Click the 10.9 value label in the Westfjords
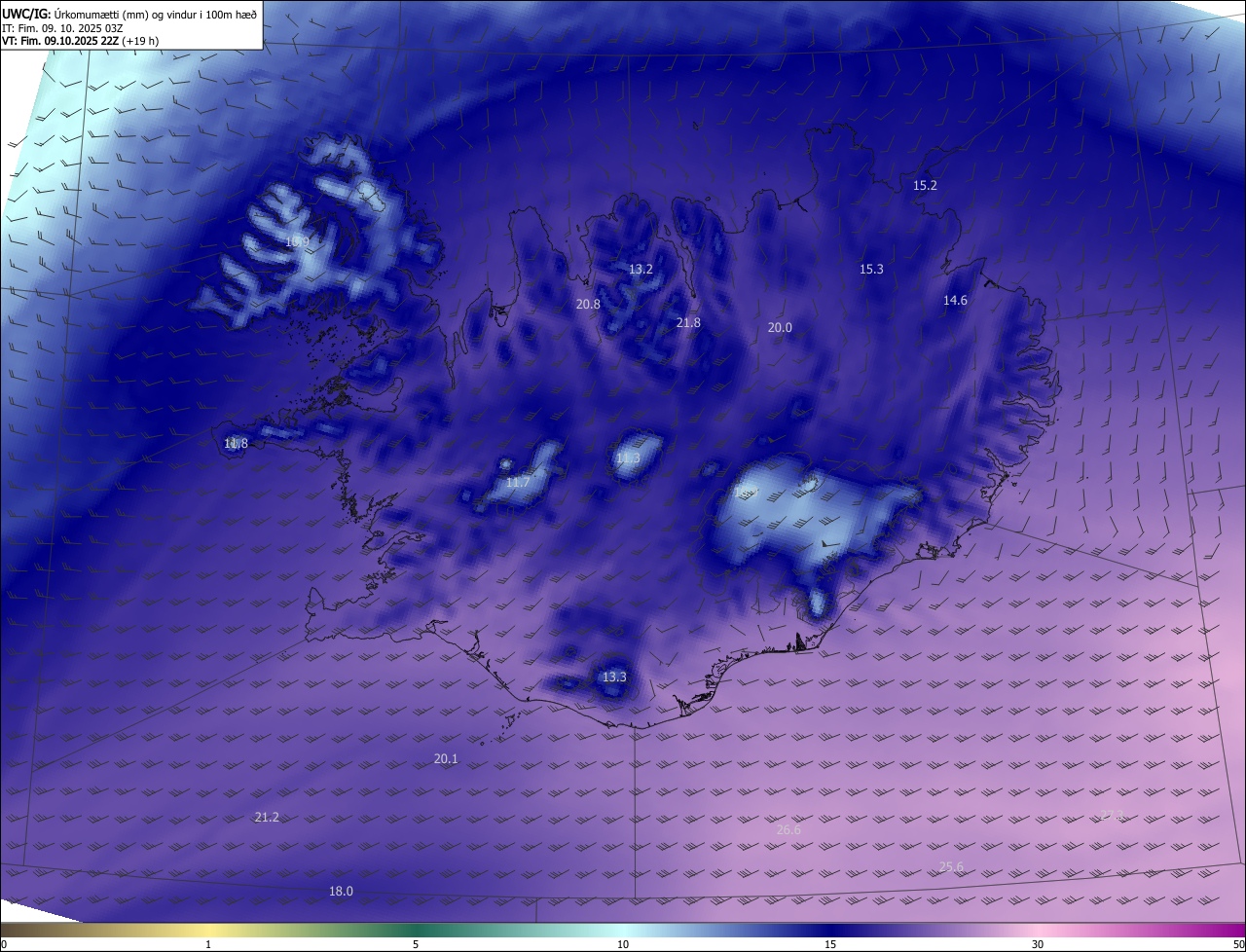 pos(297,241)
